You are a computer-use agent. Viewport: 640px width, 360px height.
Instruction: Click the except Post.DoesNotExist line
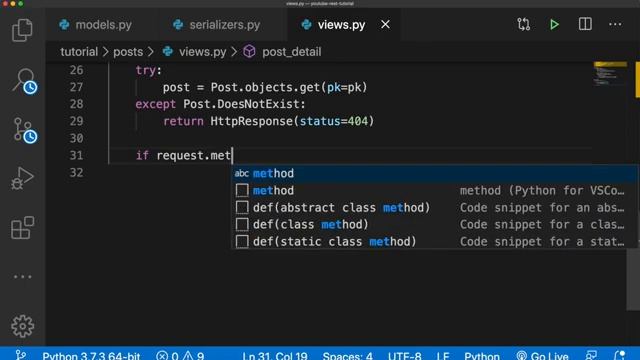pos(220,104)
